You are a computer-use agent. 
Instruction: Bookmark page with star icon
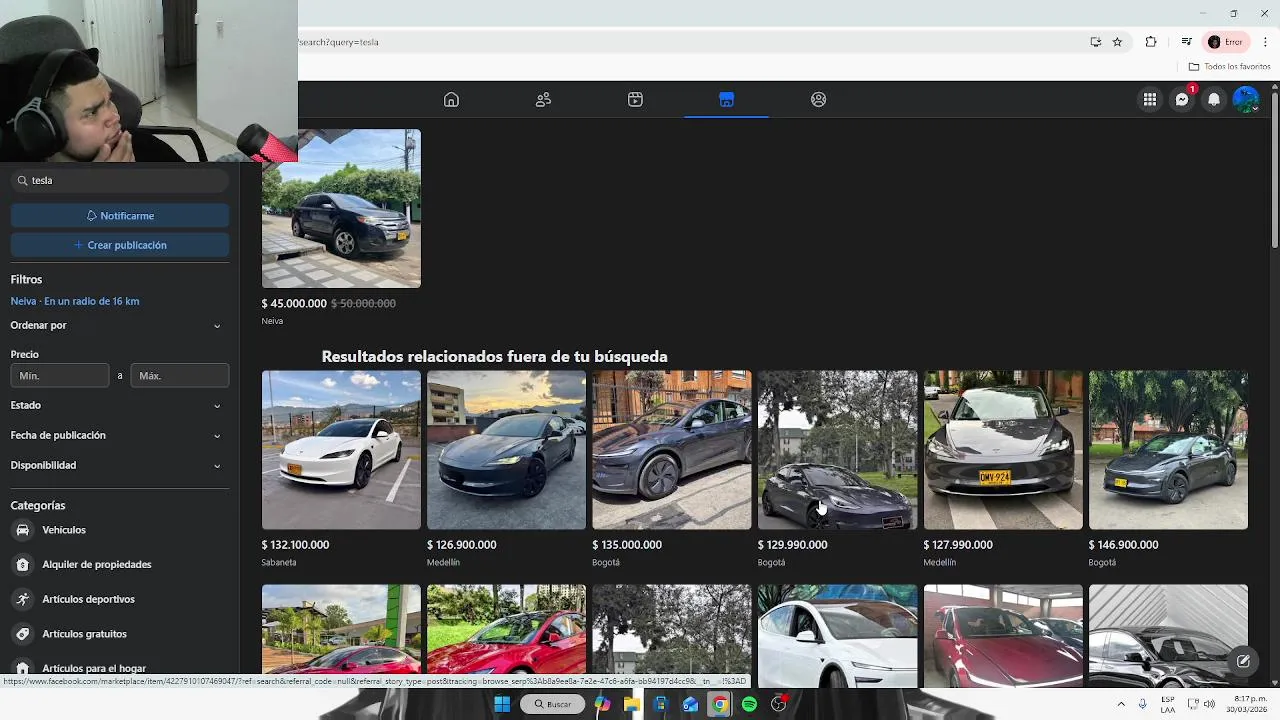click(x=1117, y=42)
